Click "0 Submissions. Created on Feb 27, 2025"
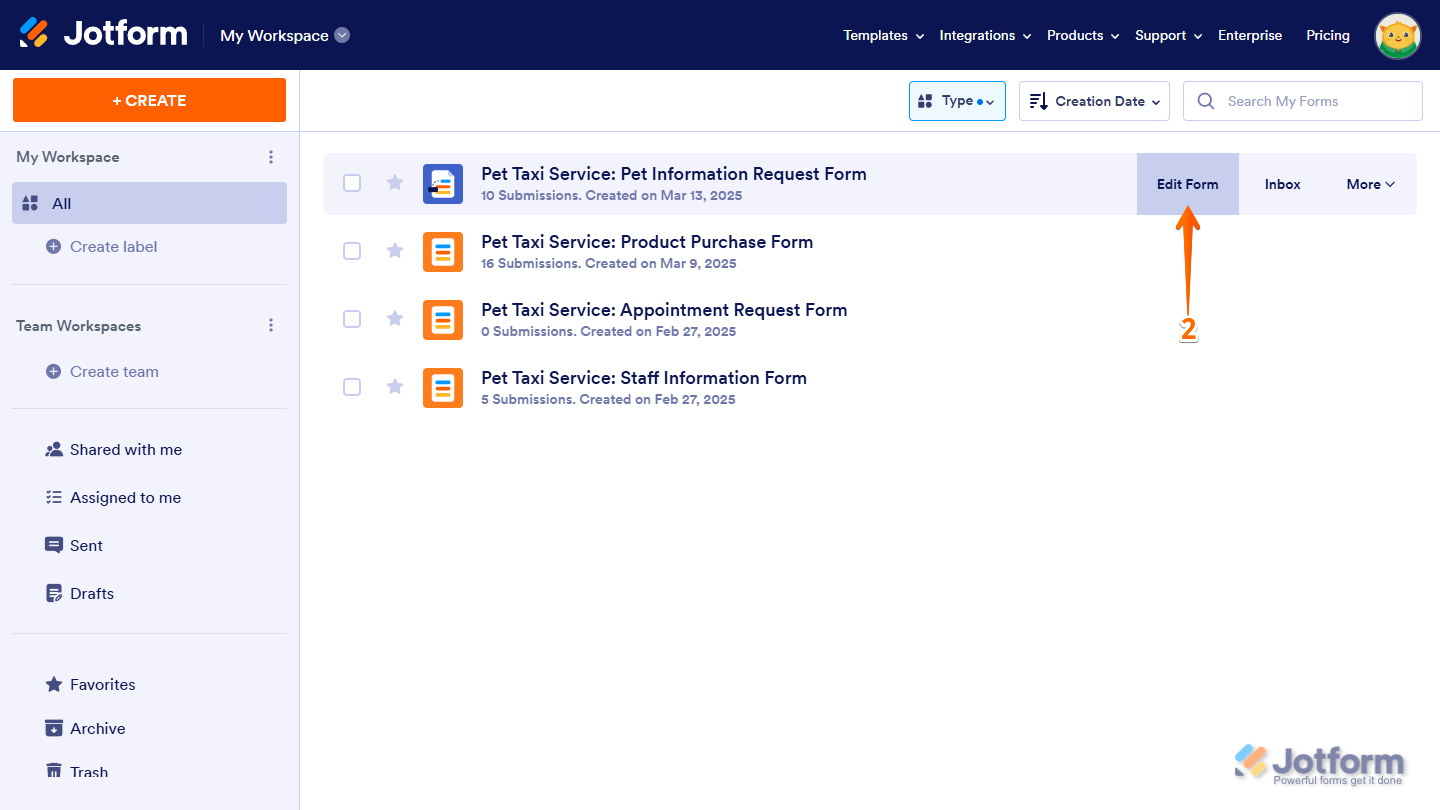Viewport: 1440px width, 810px height. pos(609,332)
